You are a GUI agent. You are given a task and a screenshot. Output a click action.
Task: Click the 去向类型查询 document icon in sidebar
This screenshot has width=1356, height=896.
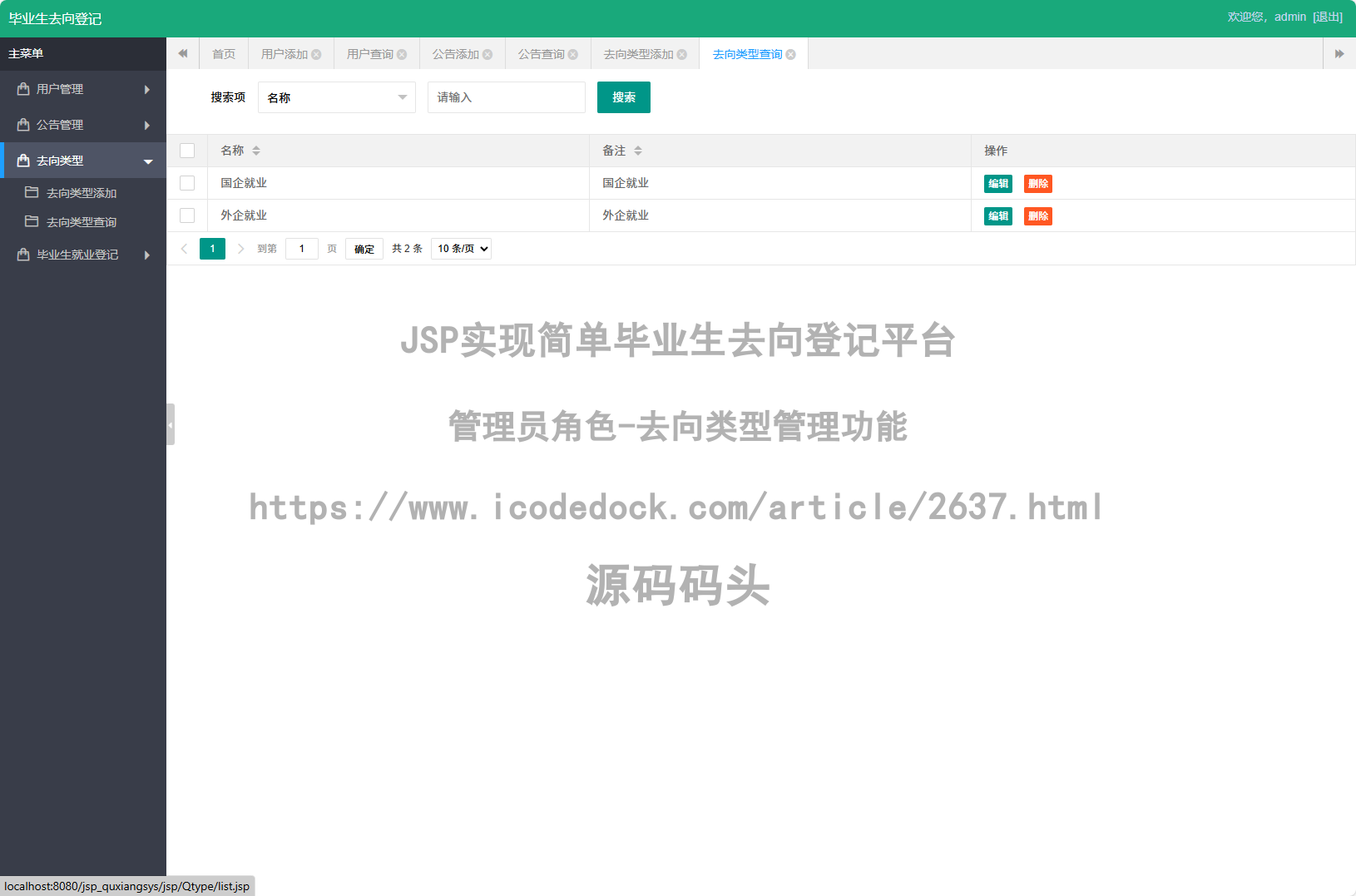[32, 221]
